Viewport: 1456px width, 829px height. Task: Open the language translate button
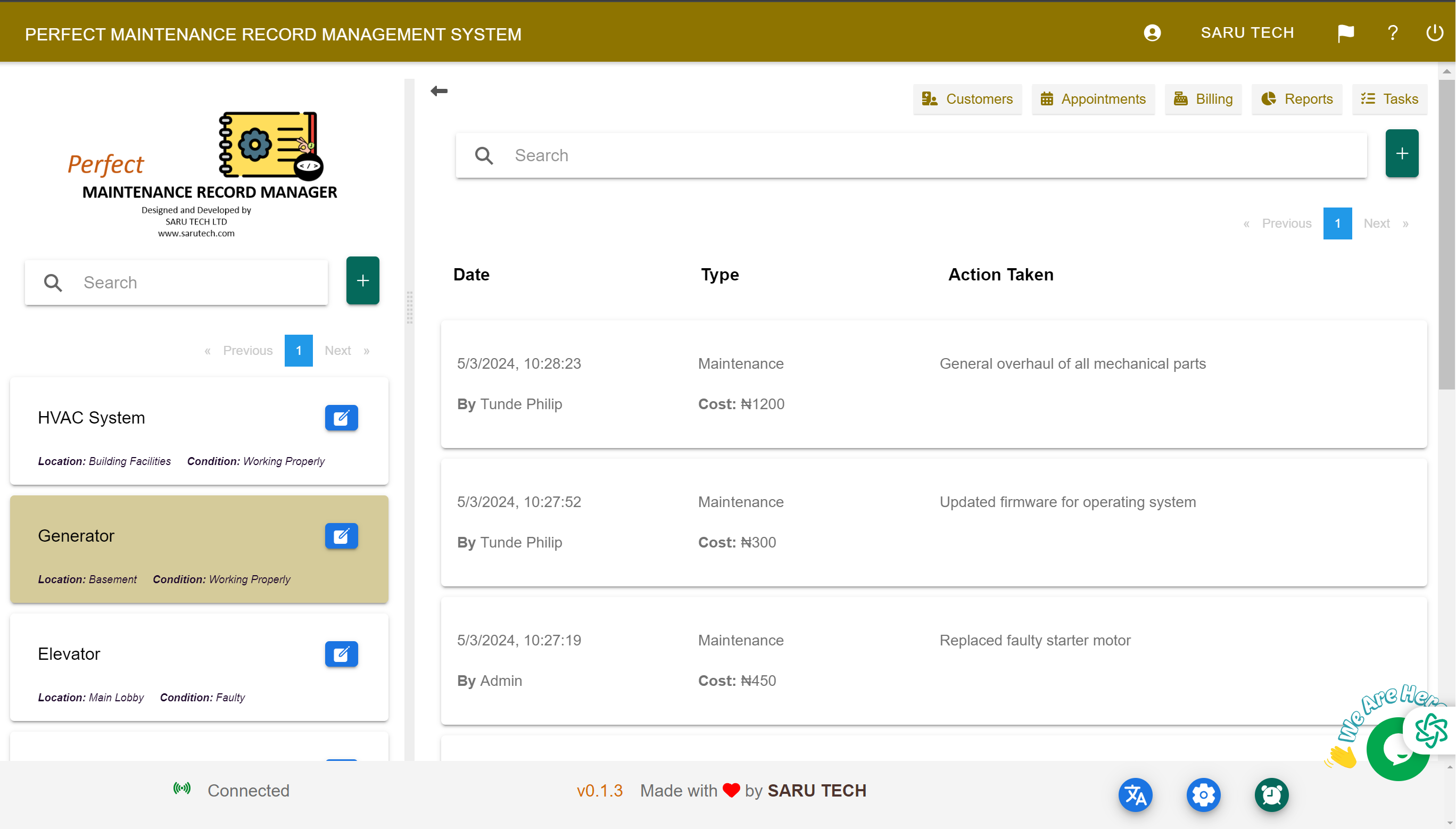coord(1136,795)
